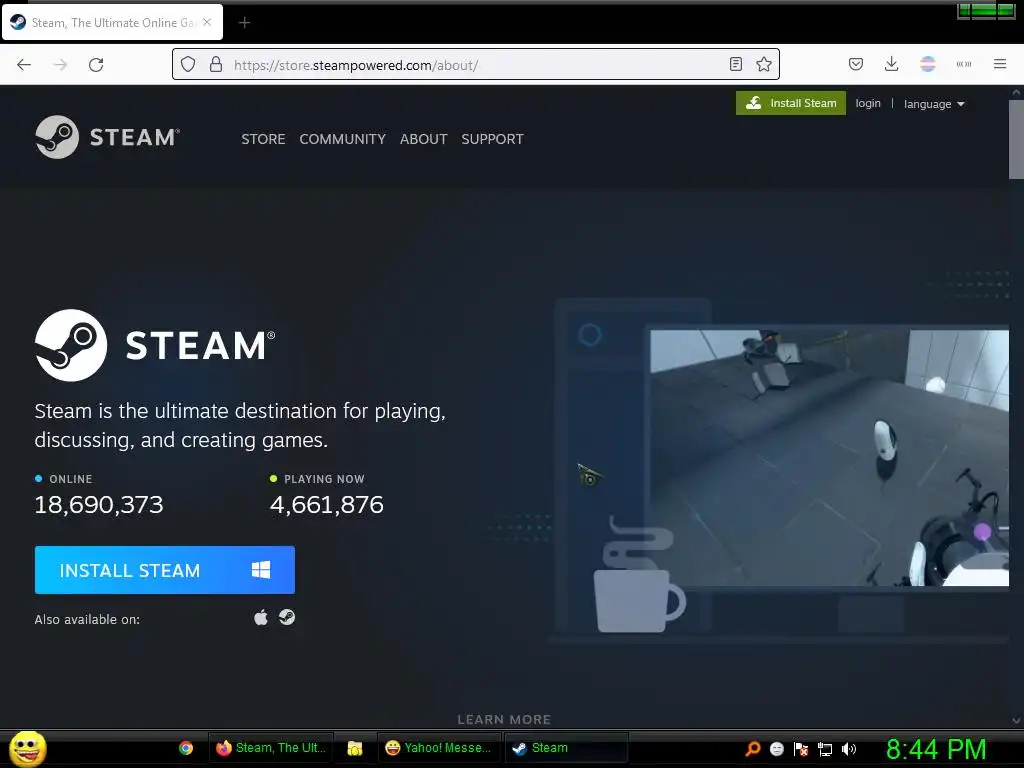Open the file folder taskbar icon
Screen dimensions: 1024x768
[355, 748]
